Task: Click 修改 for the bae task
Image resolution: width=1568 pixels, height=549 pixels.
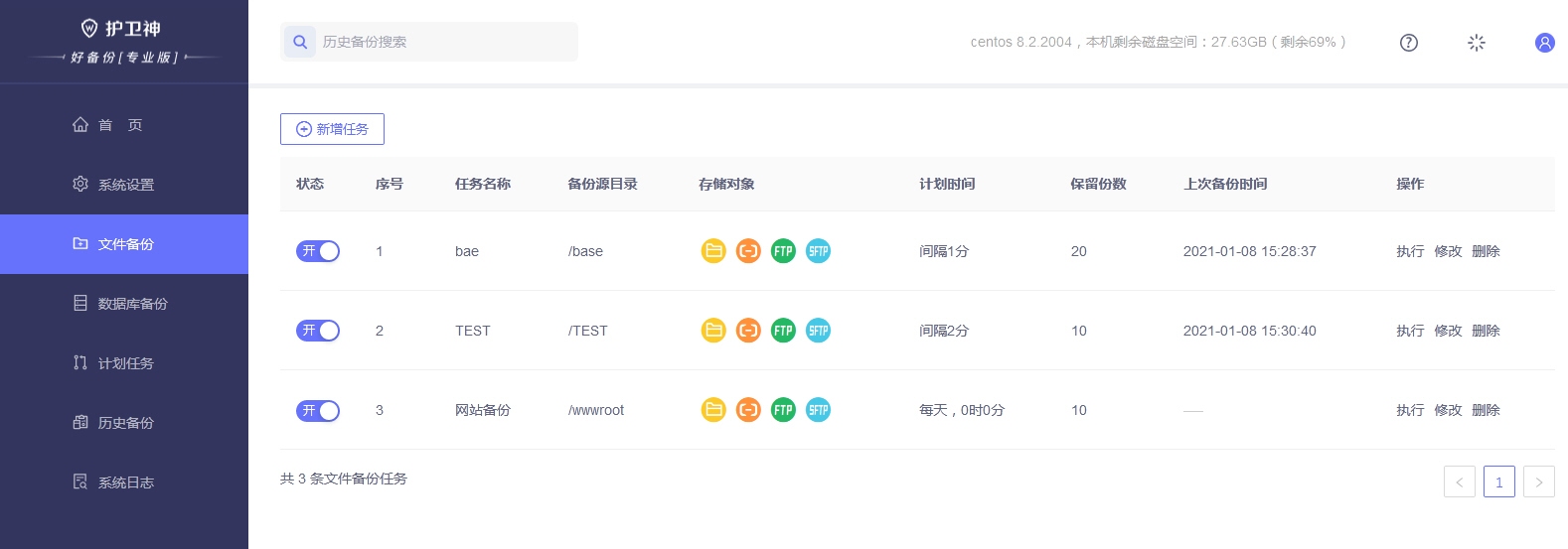Action: 1448,251
